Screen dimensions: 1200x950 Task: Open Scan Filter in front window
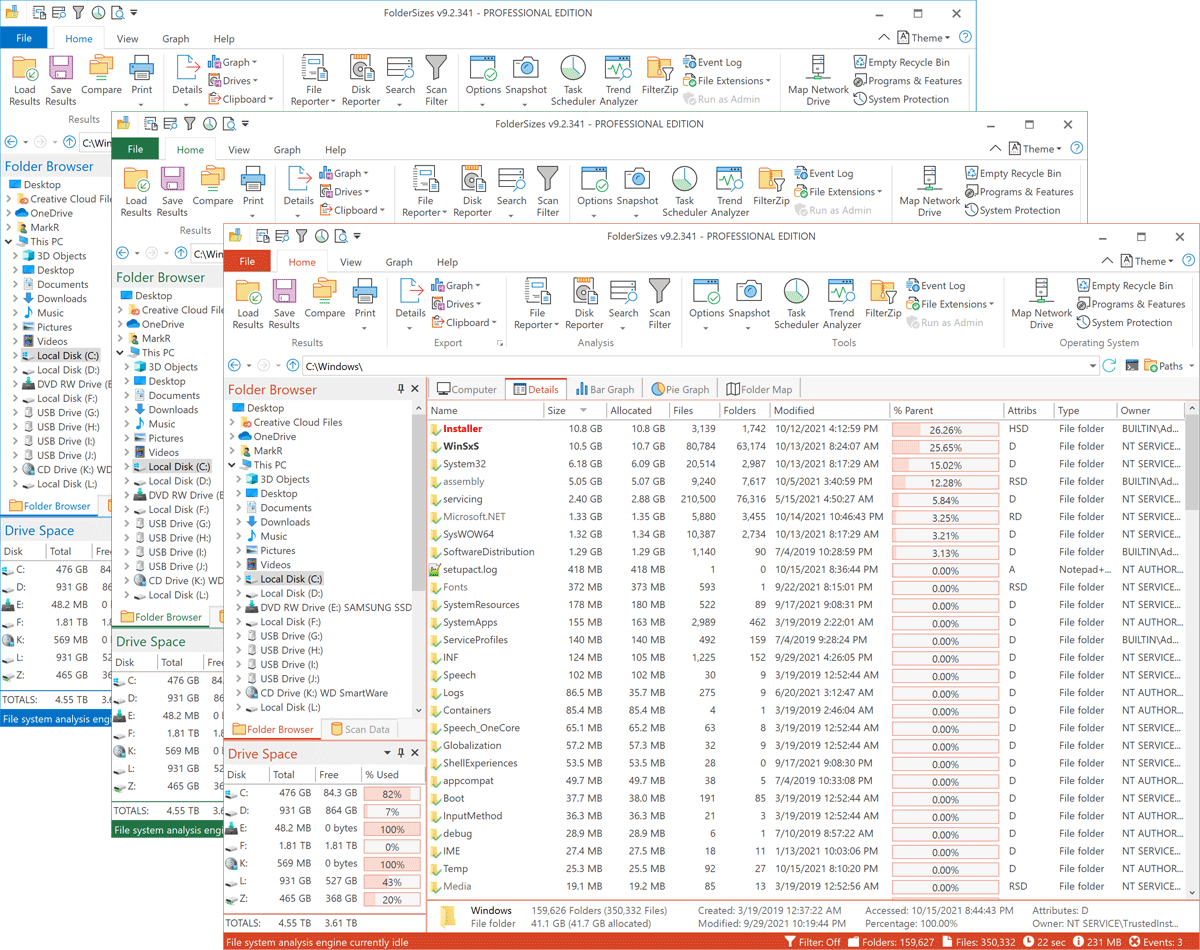click(660, 303)
